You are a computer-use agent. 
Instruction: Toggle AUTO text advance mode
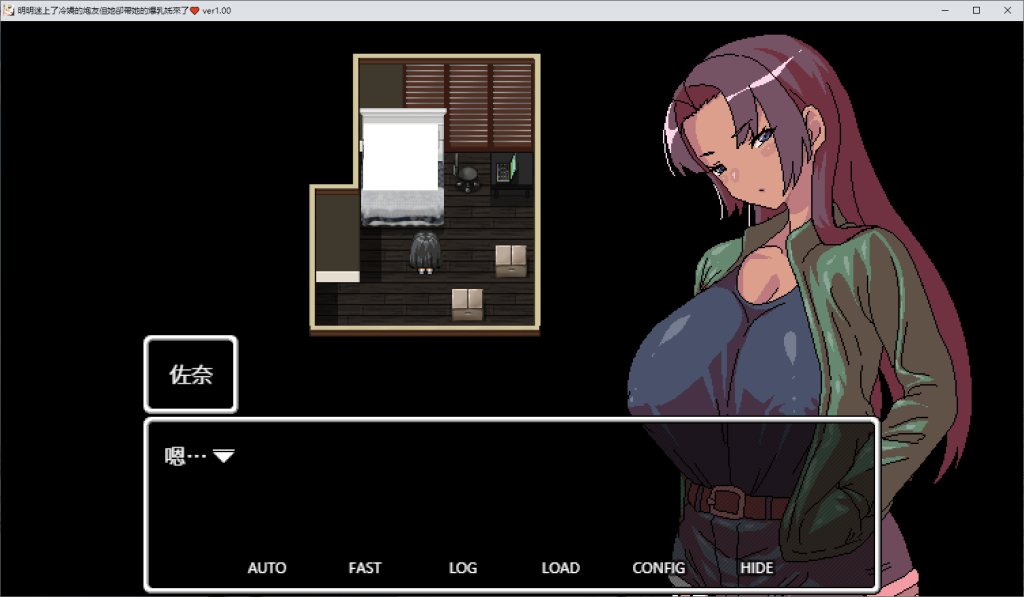[x=267, y=568]
